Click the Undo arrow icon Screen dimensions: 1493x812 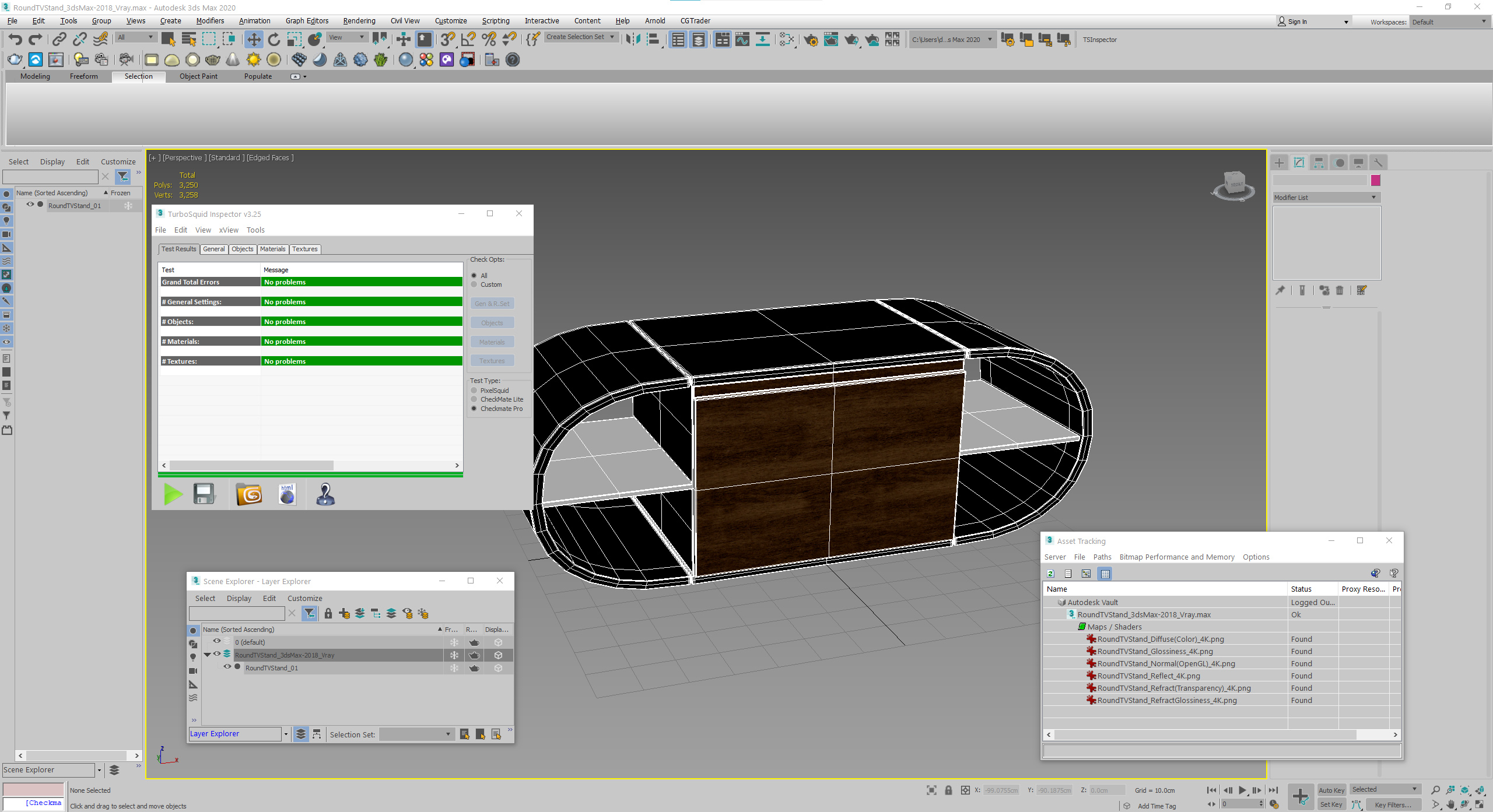click(x=16, y=40)
